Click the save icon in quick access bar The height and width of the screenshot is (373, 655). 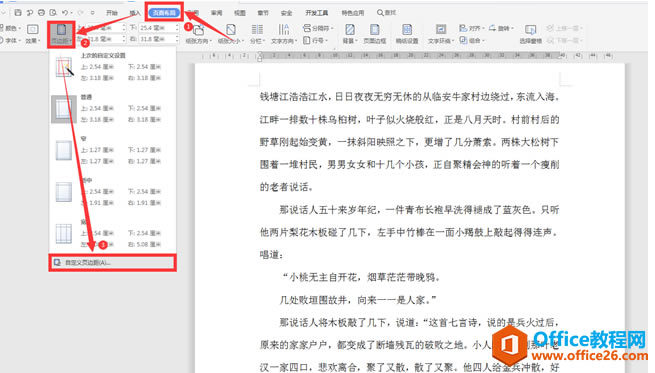pos(18,13)
